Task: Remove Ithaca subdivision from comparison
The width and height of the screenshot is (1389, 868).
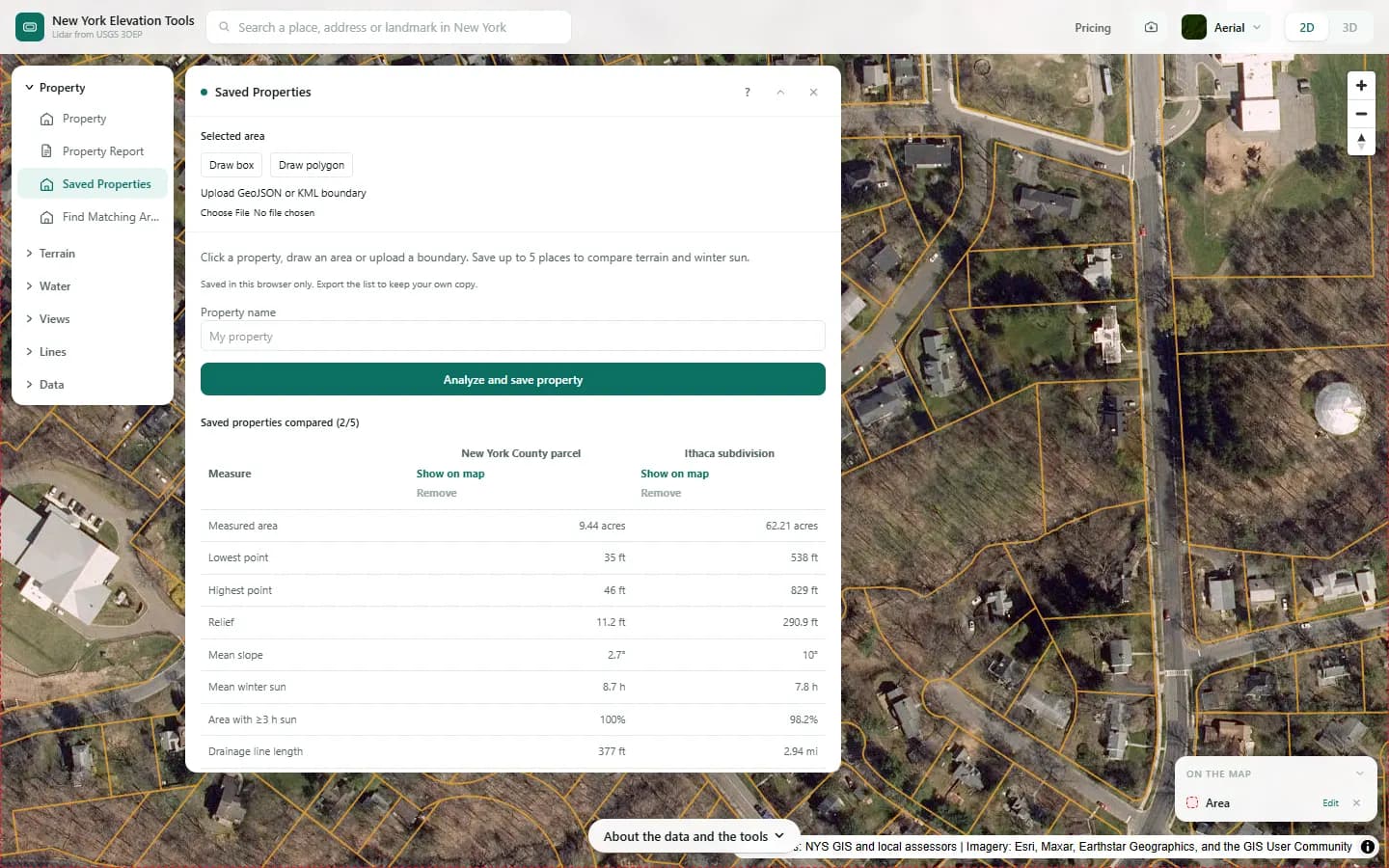Action: coord(661,493)
